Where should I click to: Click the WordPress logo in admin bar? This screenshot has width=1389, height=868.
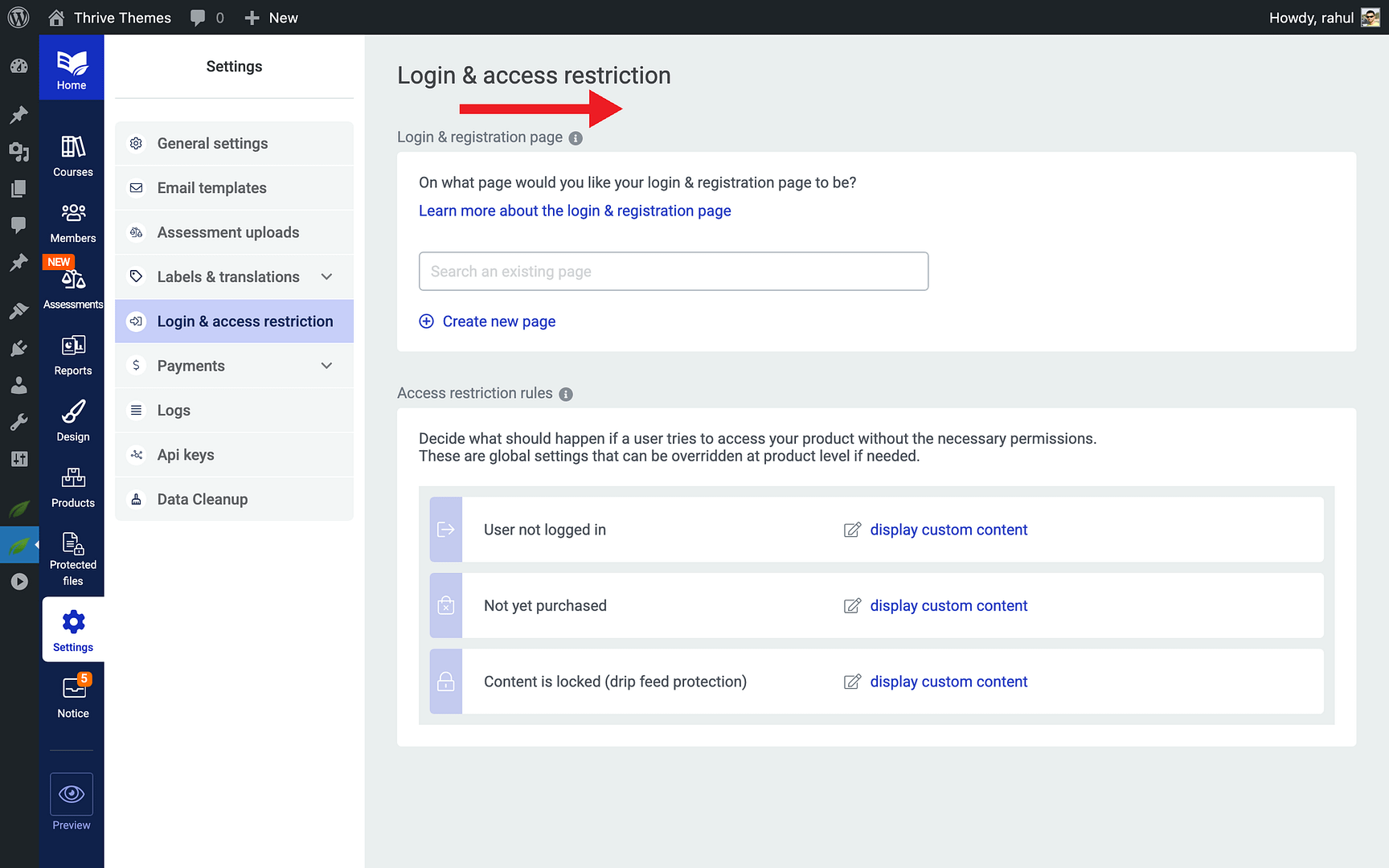(x=18, y=17)
